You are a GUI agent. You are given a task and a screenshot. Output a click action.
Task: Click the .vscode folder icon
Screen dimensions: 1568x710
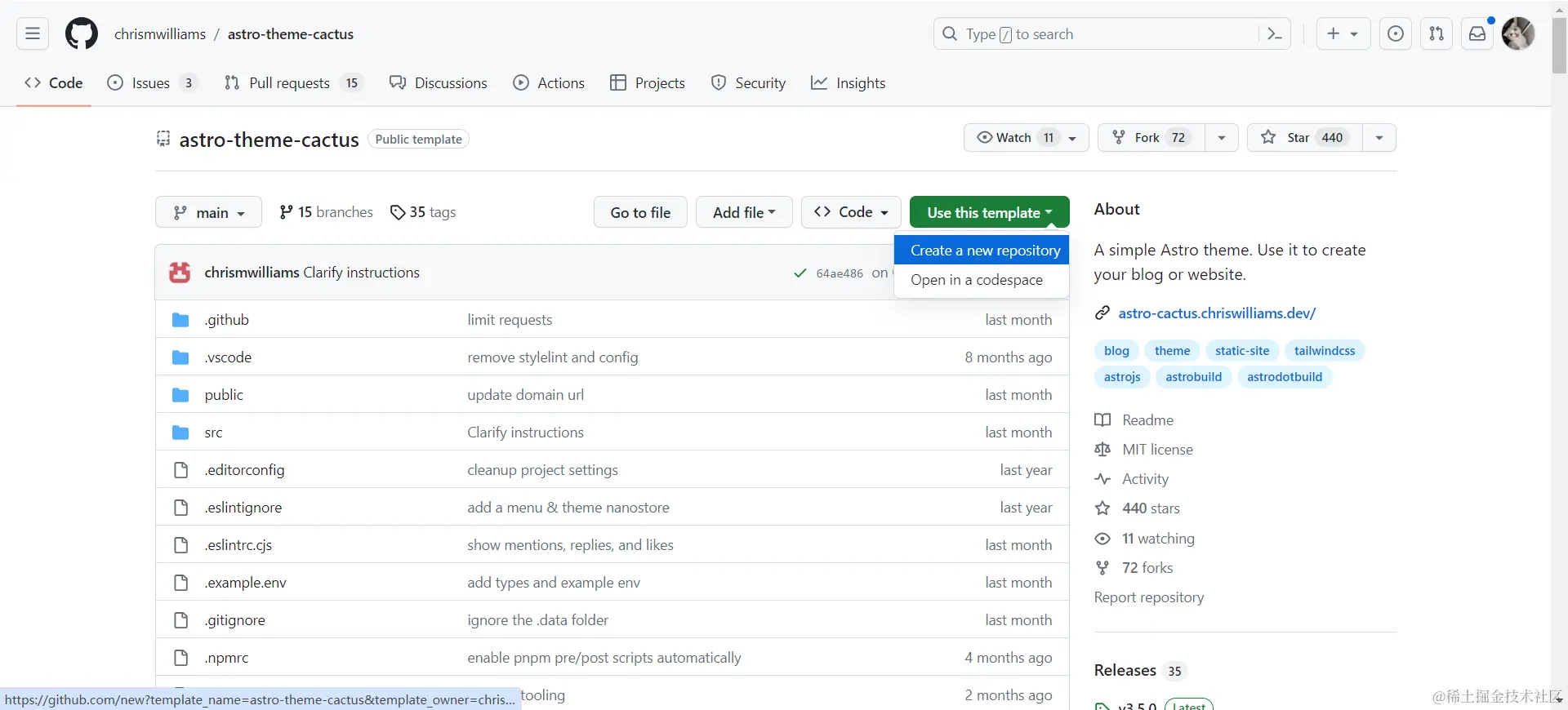pos(180,357)
